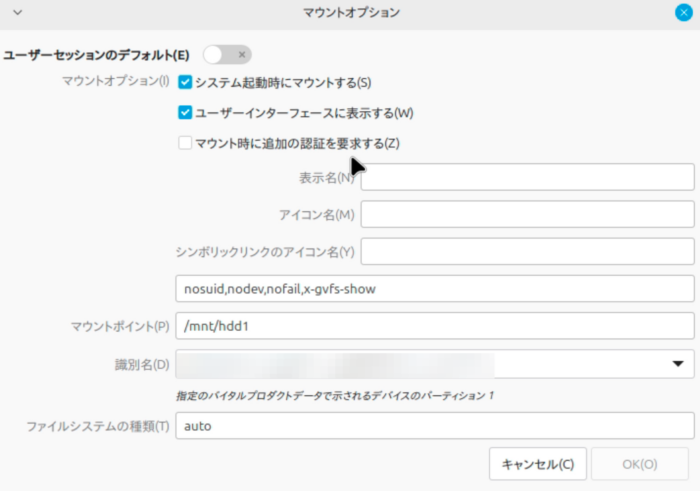Click the nosuid,nodev,nofail mount options field
Screen dimensions: 700x491
point(434,289)
